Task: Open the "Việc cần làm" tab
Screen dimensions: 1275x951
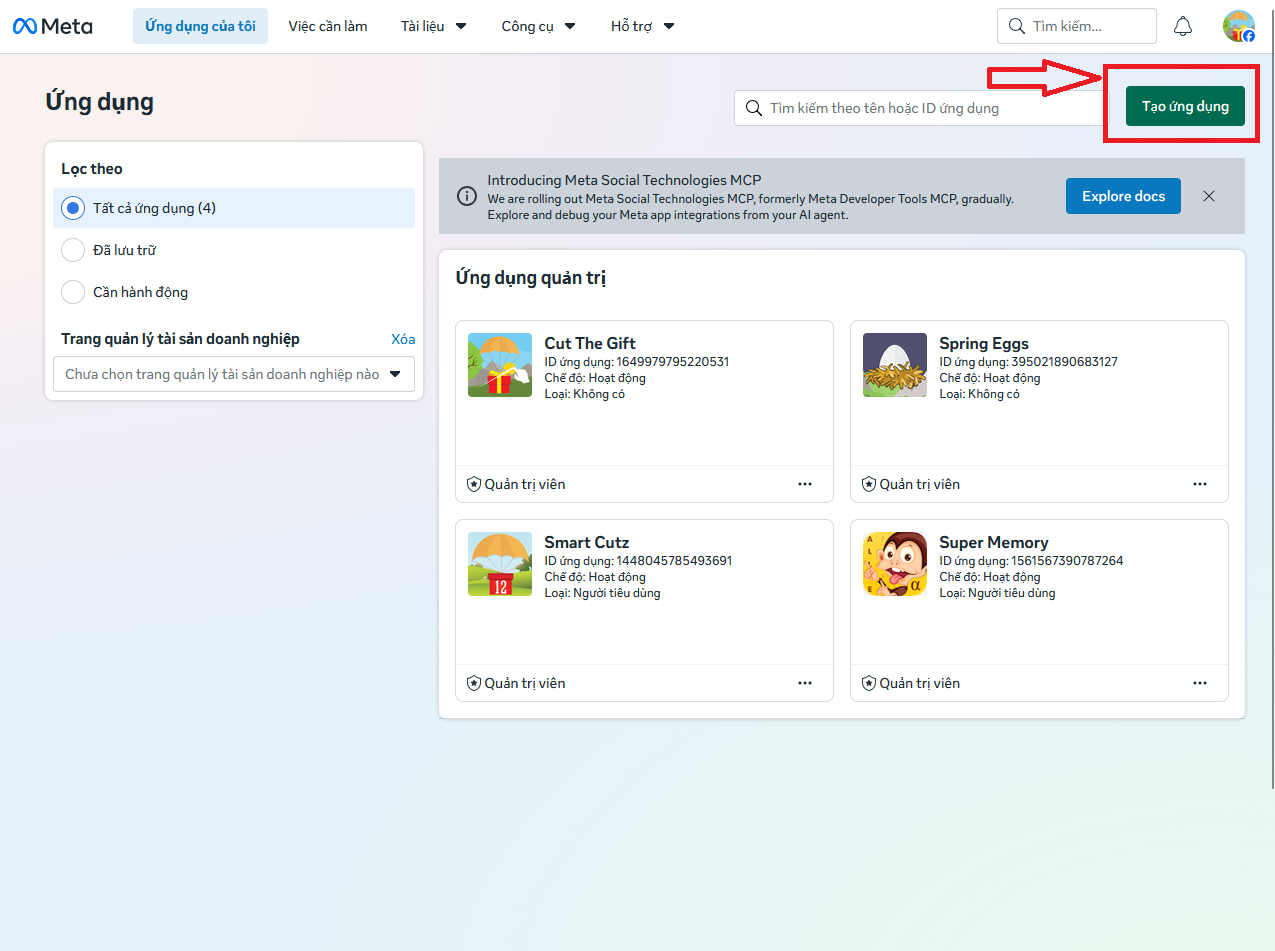Action: [328, 26]
